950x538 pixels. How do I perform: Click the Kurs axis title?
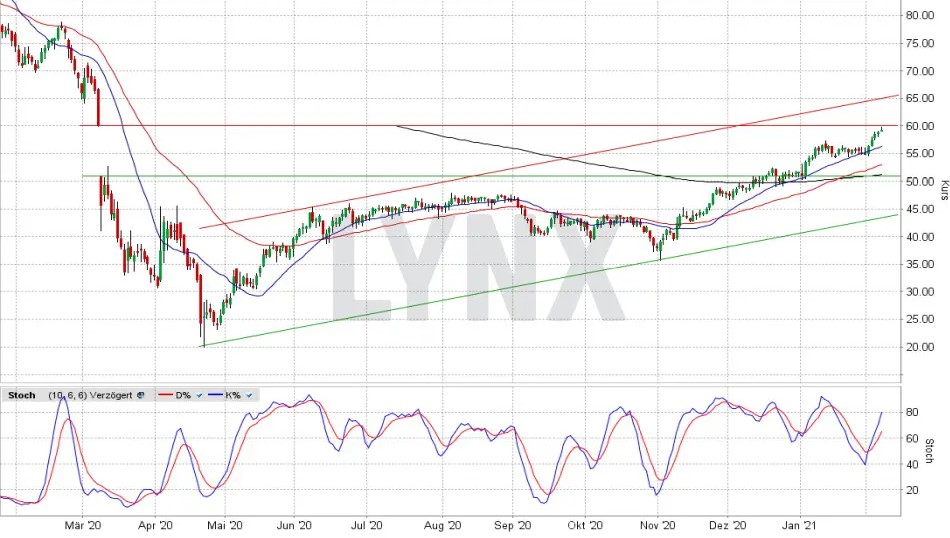coord(943,190)
